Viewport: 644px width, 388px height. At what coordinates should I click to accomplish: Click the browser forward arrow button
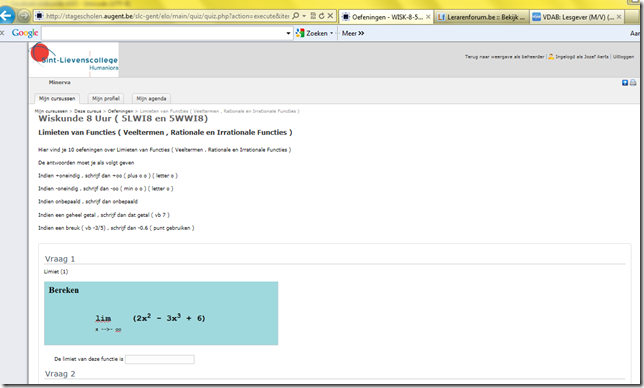point(24,16)
